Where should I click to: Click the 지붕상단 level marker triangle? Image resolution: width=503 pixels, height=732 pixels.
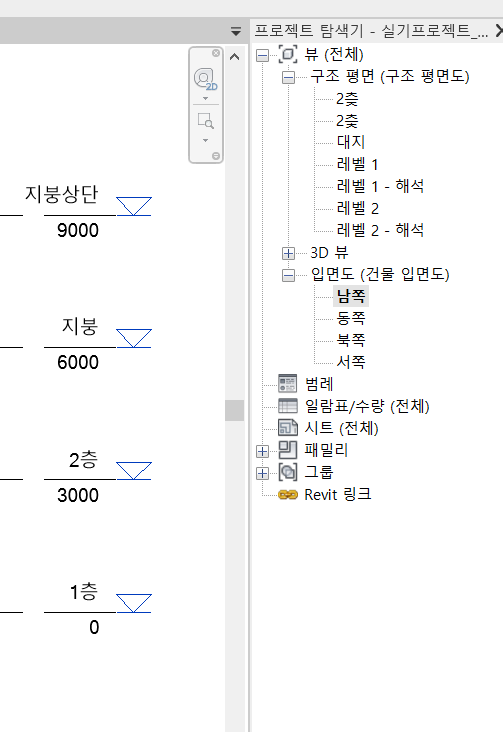pos(134,206)
